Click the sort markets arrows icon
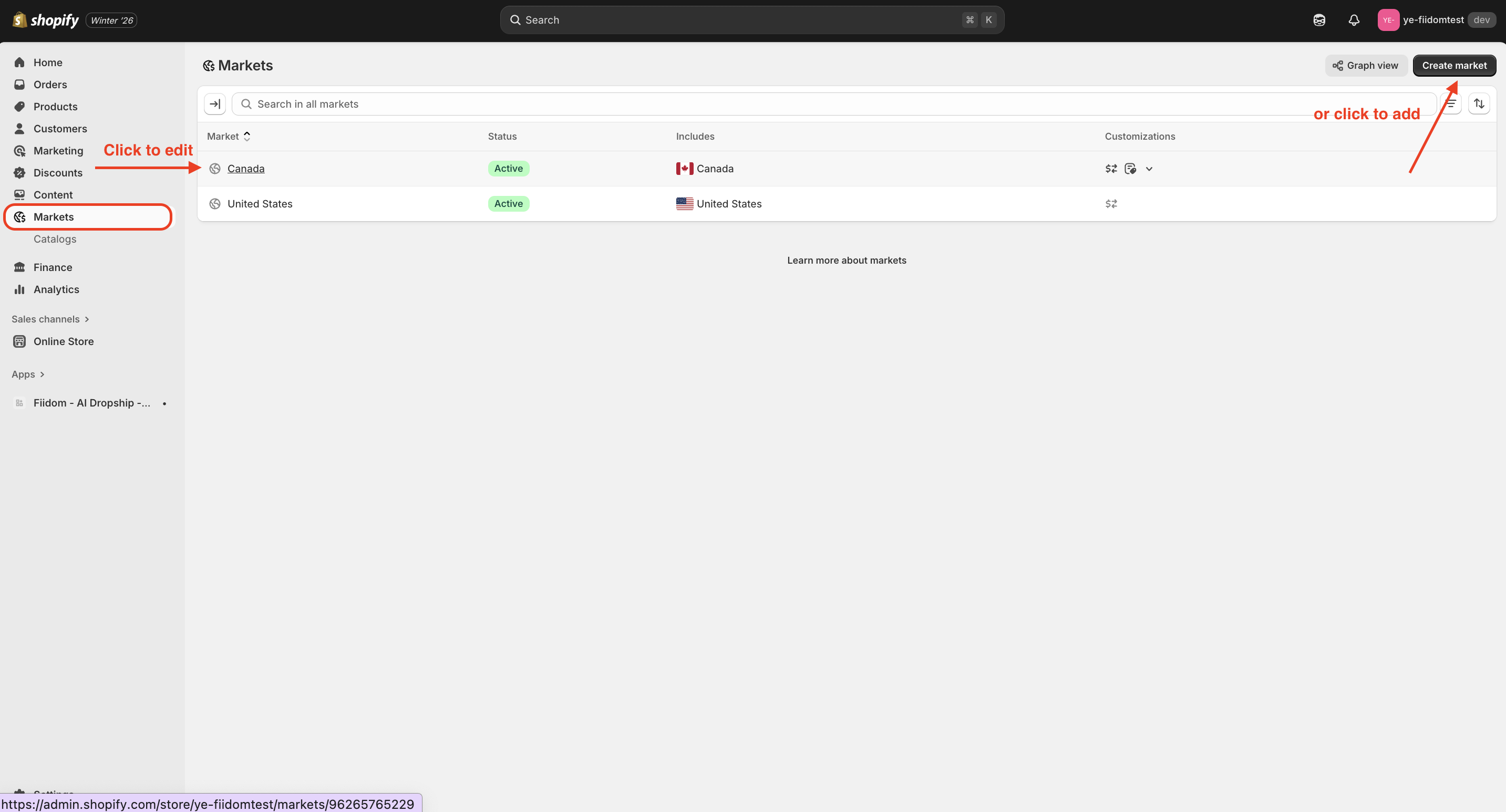Viewport: 1506px width, 812px height. [x=1479, y=103]
